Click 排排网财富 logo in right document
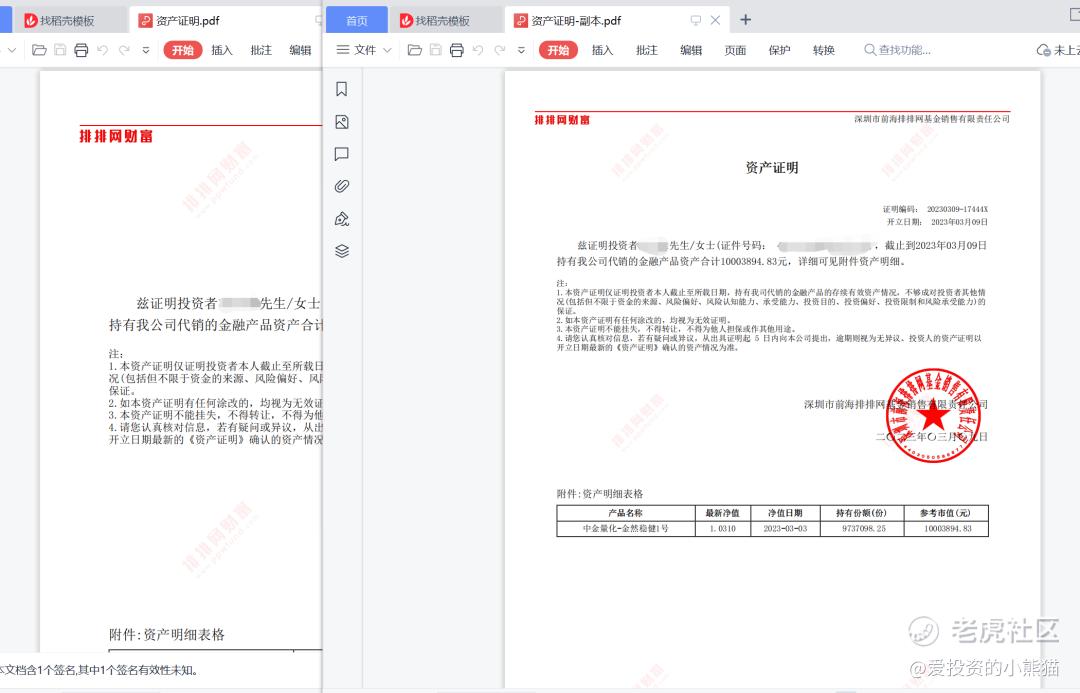The height and width of the screenshot is (693, 1080). pos(562,120)
